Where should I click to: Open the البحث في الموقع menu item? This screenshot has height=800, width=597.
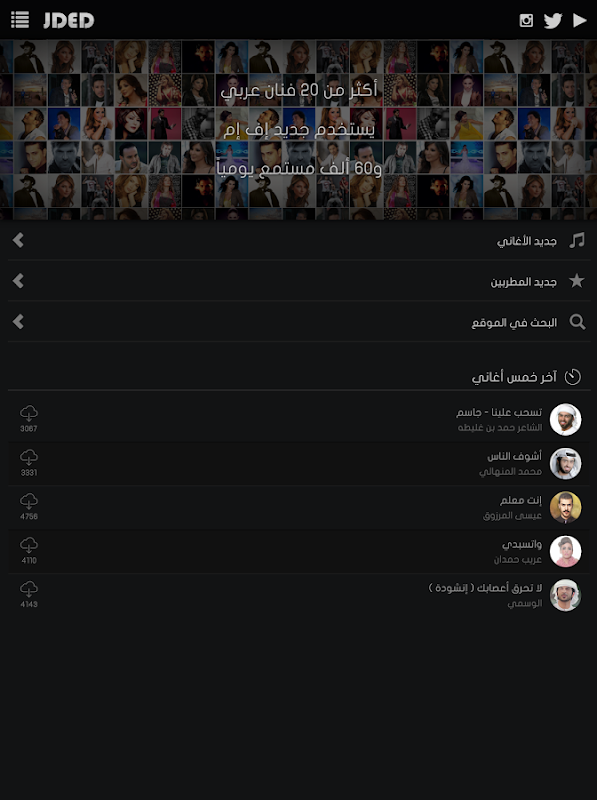coord(298,322)
